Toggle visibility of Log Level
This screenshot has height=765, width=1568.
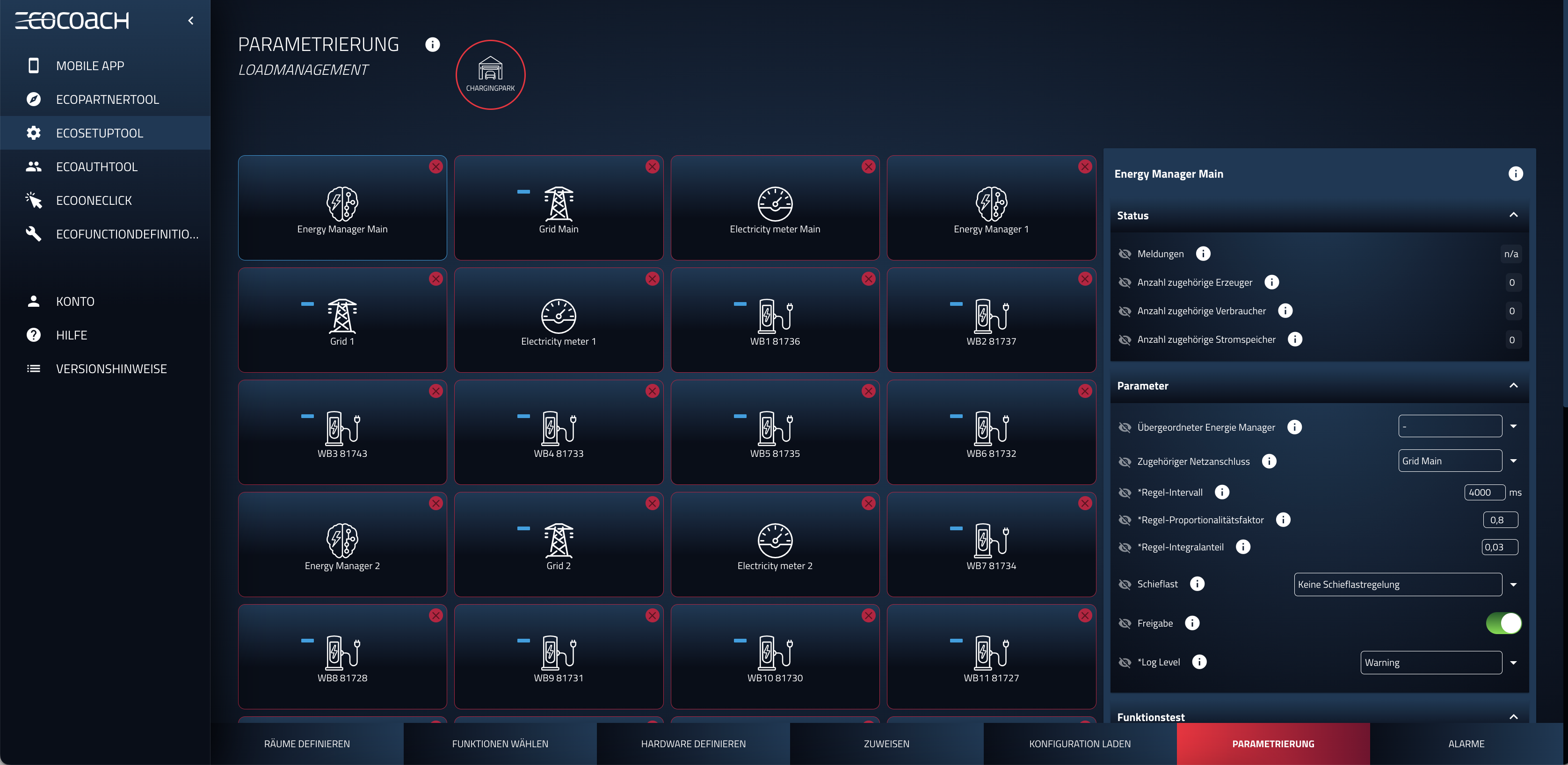[1125, 662]
